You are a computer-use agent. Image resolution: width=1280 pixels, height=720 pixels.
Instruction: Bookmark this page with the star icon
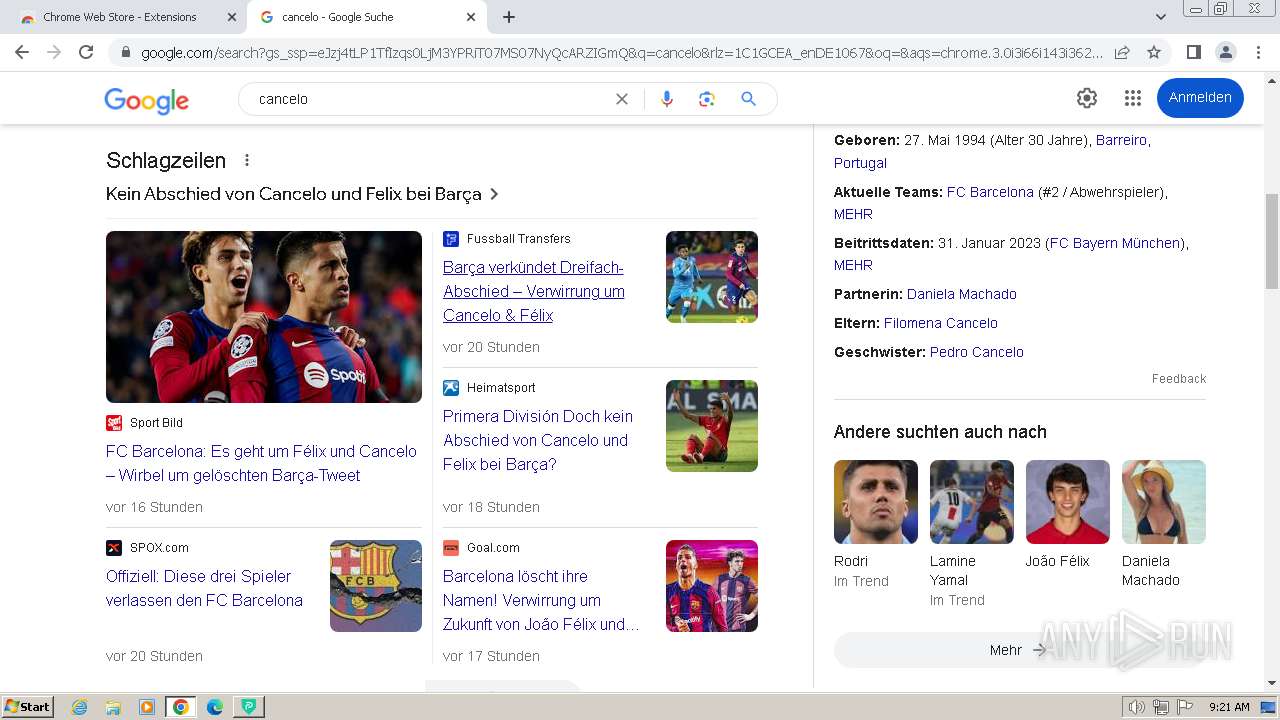pos(1154,52)
